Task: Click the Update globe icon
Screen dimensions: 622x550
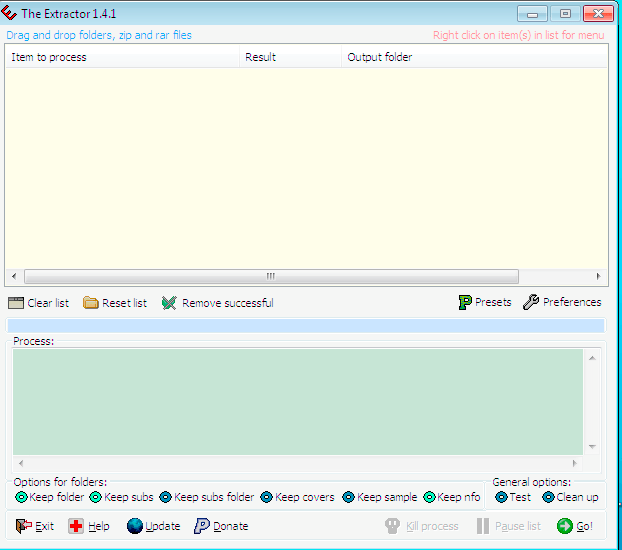Action: [x=135, y=526]
